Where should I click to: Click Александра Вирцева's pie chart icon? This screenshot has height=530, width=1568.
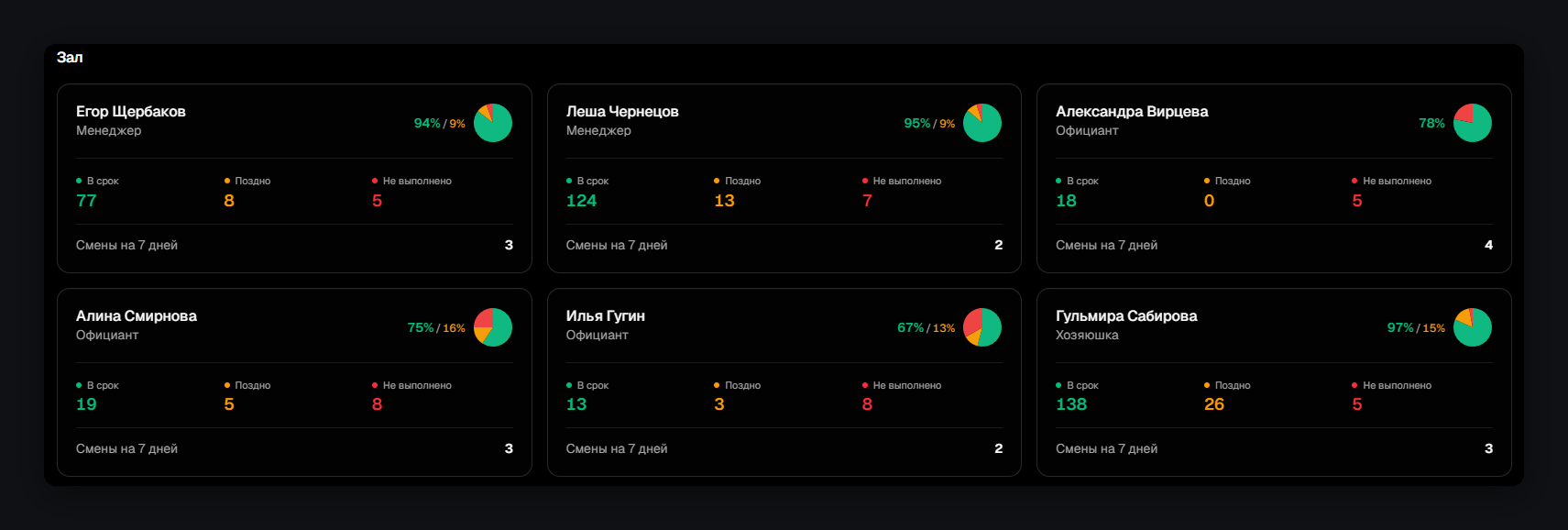coord(1473,123)
